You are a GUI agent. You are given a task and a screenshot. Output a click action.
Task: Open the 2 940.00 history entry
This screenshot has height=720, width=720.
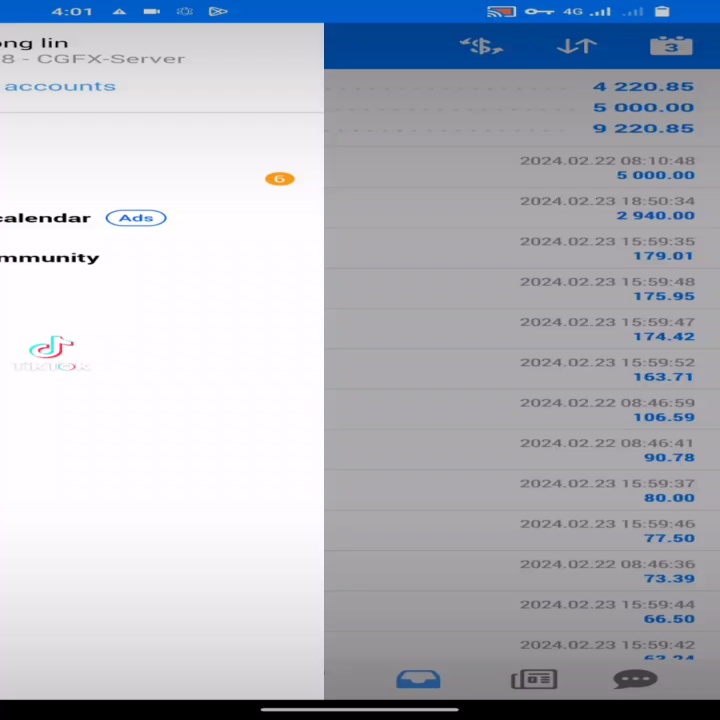click(522, 208)
